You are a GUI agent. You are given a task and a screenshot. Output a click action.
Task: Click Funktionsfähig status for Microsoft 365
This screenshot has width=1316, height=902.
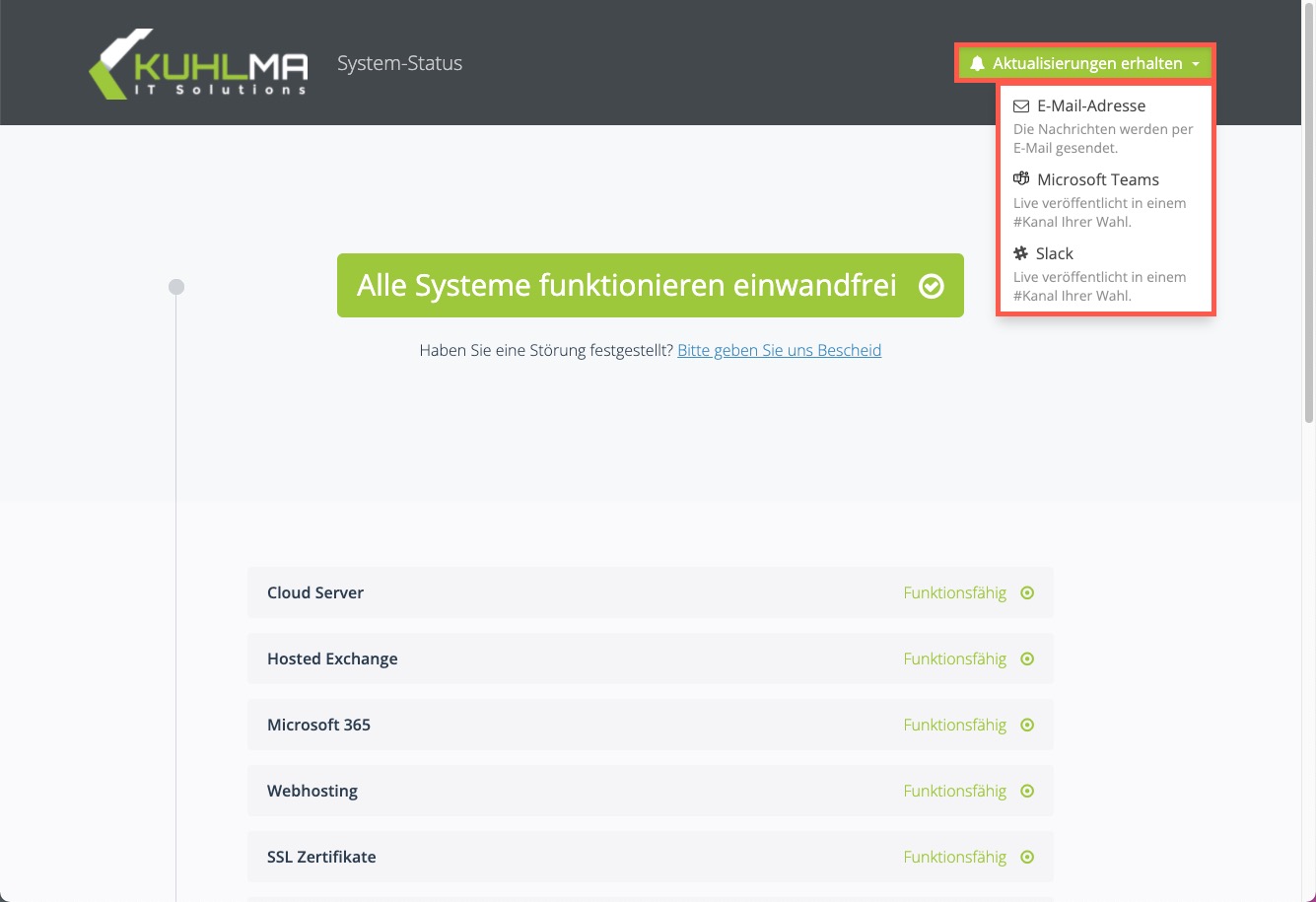(x=954, y=725)
